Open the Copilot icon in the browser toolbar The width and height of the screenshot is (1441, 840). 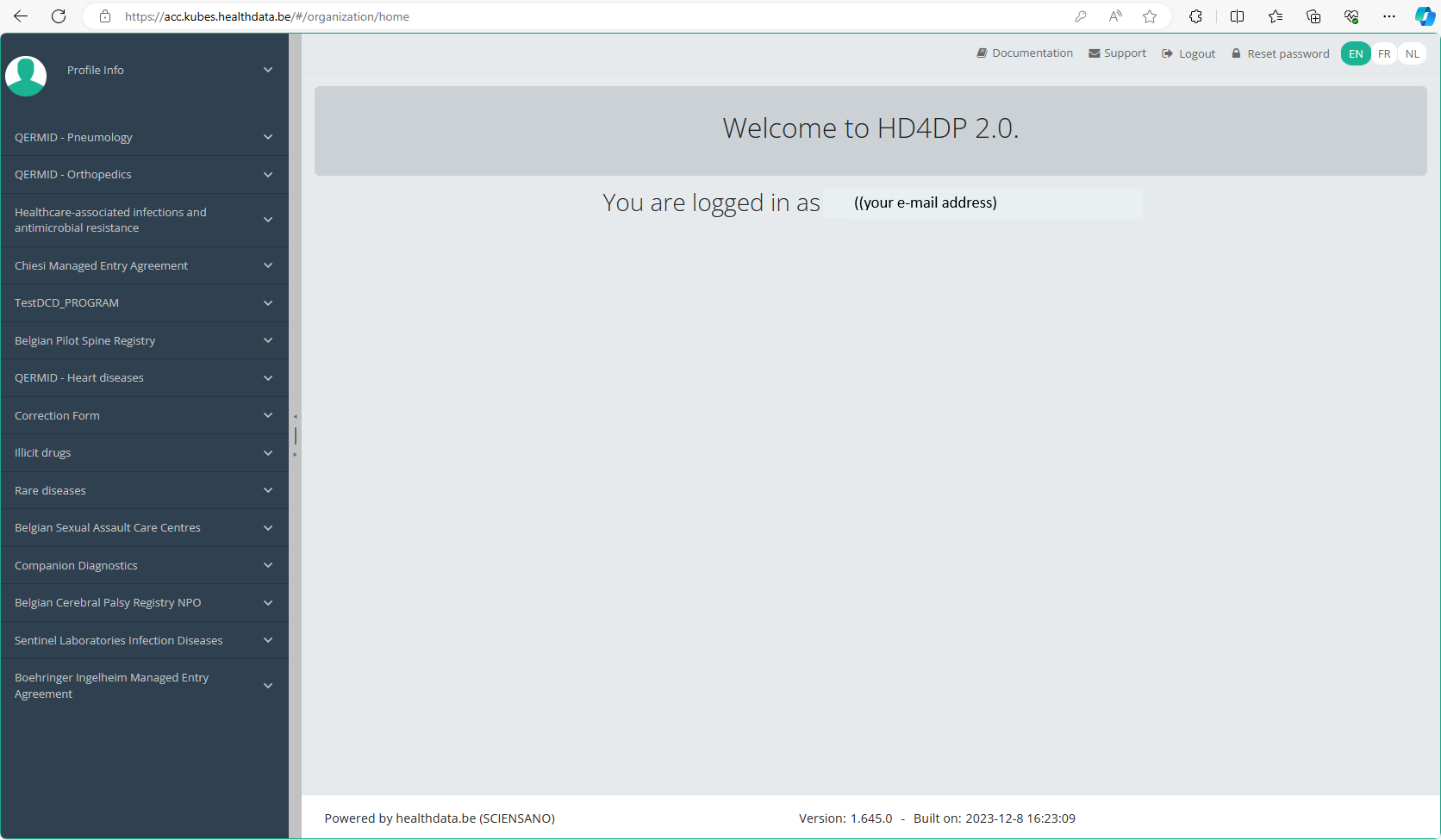[1424, 16]
